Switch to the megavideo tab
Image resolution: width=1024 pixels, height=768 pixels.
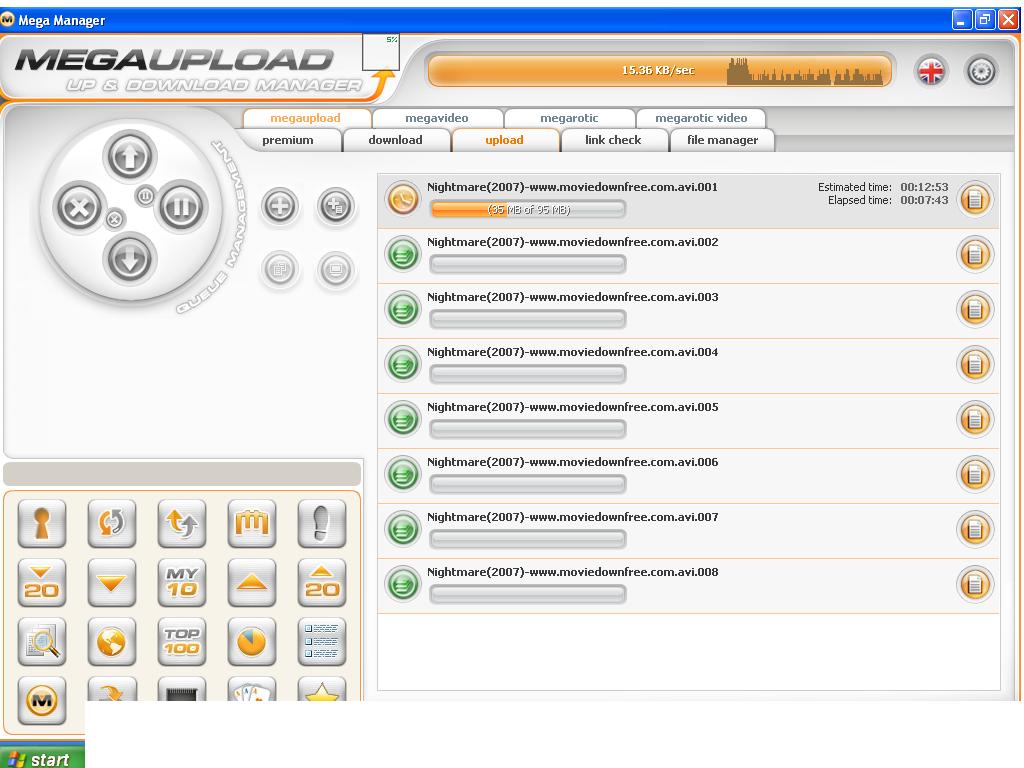tap(437, 118)
